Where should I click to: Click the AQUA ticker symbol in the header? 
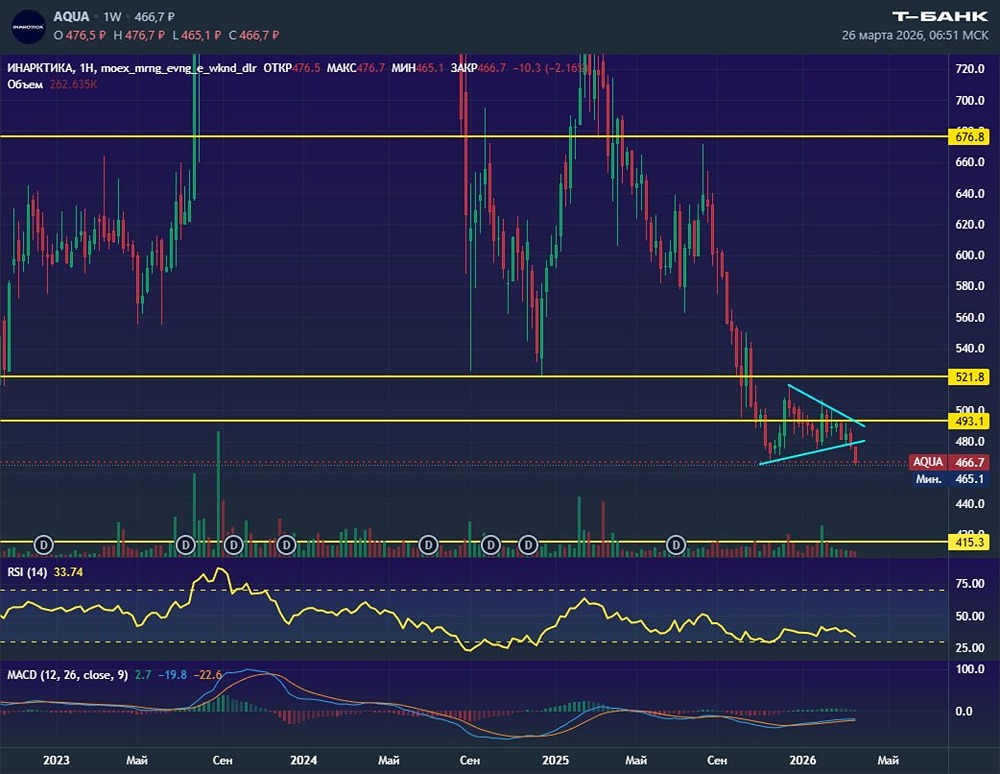[71, 17]
